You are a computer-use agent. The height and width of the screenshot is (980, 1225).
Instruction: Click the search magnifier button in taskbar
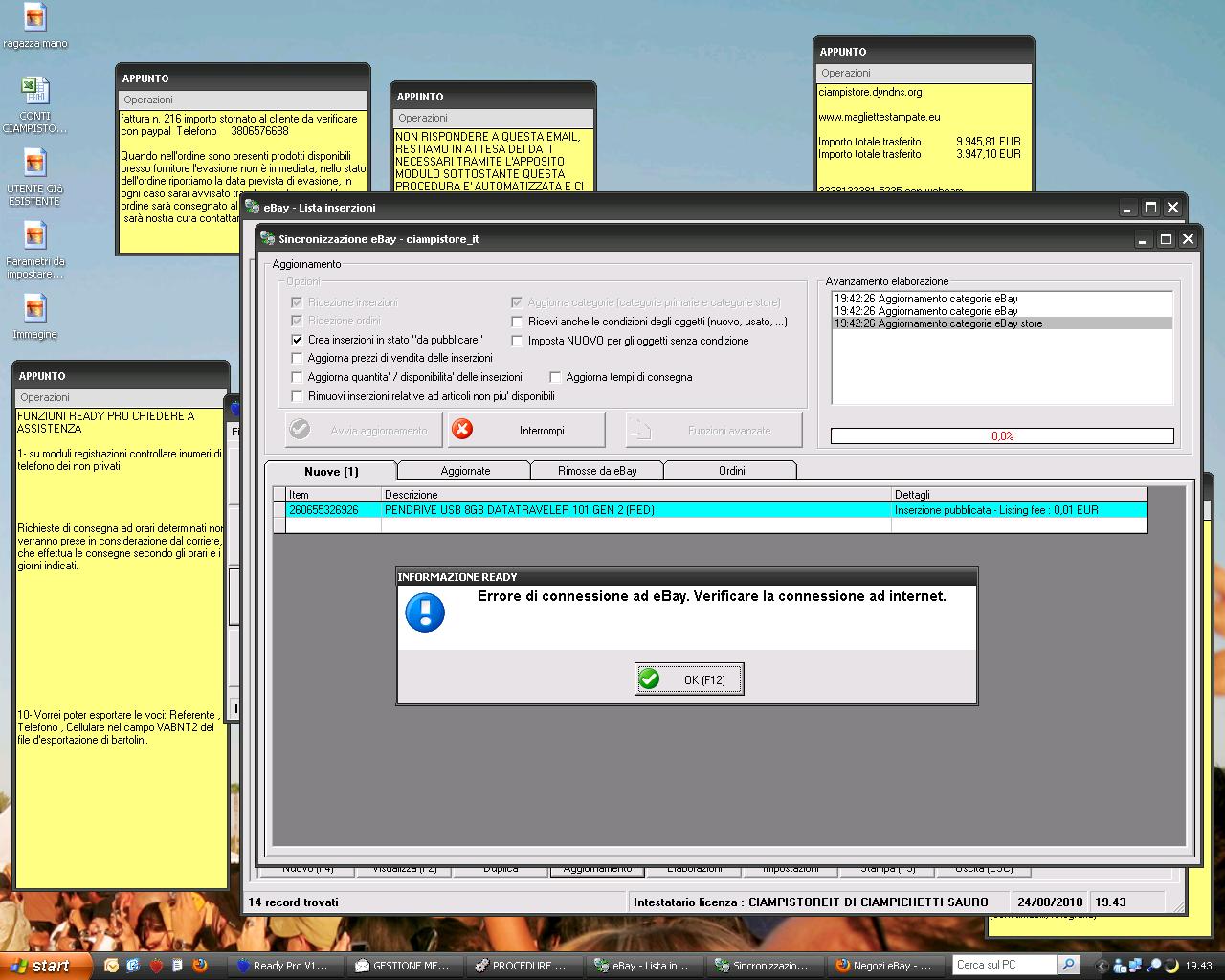(x=1070, y=965)
